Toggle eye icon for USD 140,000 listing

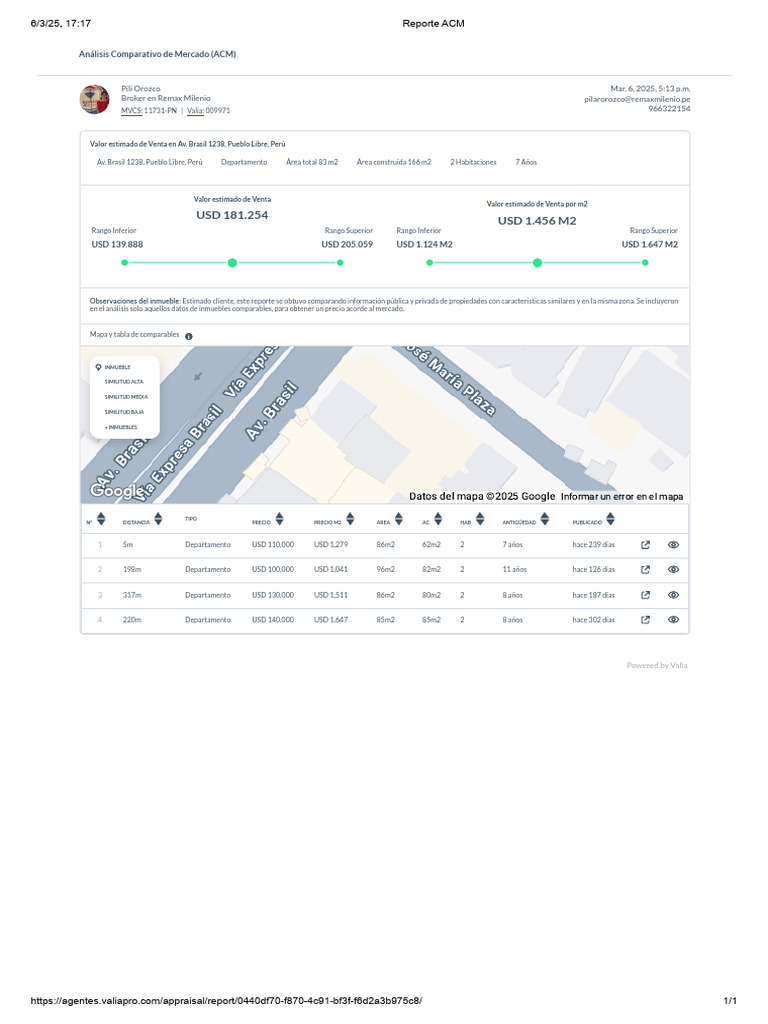[x=673, y=620]
